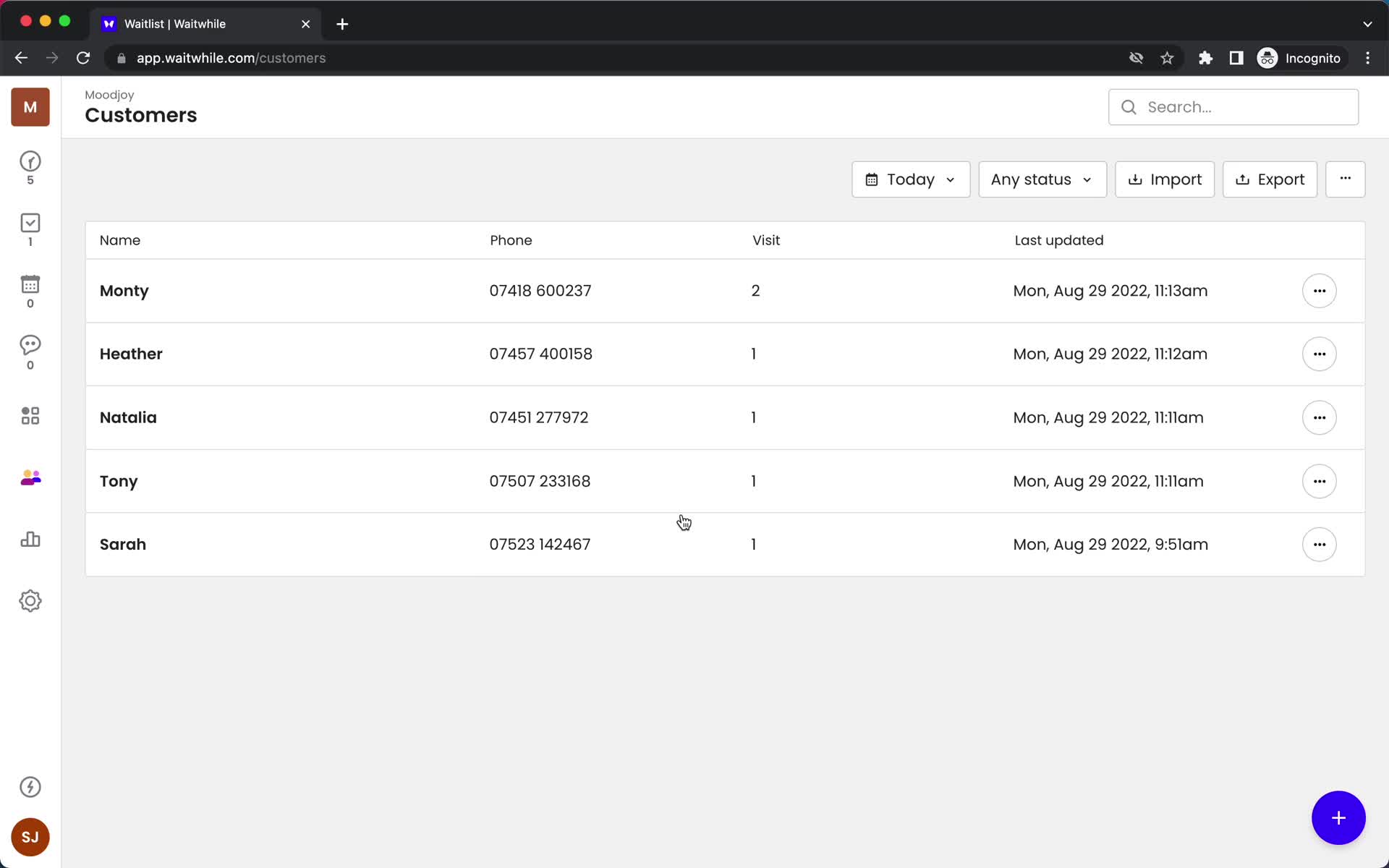Toggle the browser side panel icon
Screen dimensions: 1389x868
1236,58
